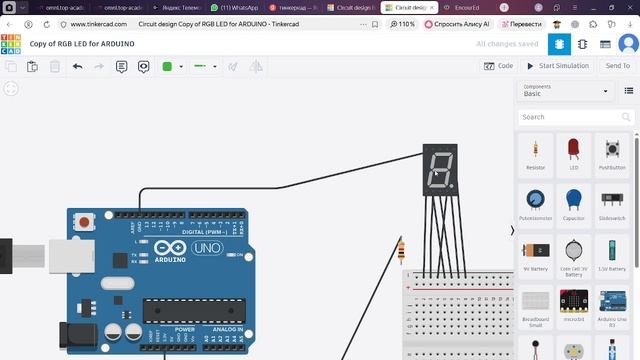Image resolution: width=640 pixels, height=360 pixels.
Task: Collapse the components panel chevron
Action: pyautogui.click(x=512, y=231)
